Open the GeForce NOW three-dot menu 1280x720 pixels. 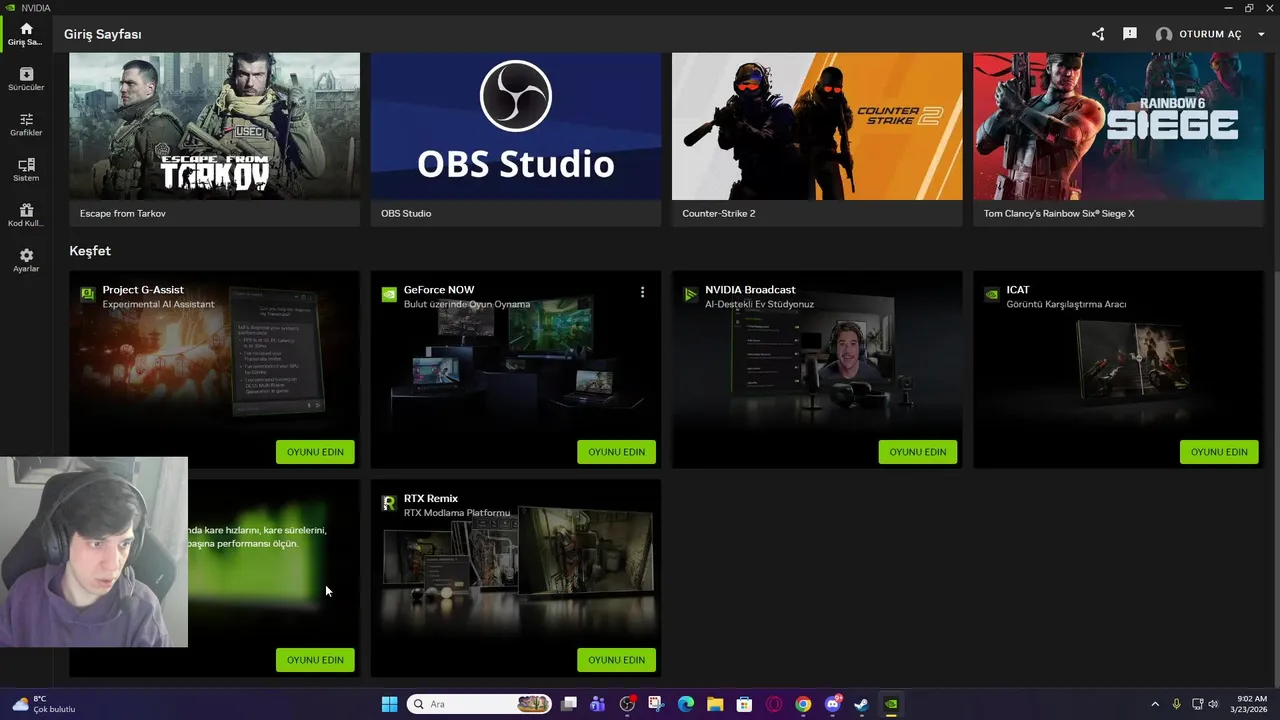(642, 292)
